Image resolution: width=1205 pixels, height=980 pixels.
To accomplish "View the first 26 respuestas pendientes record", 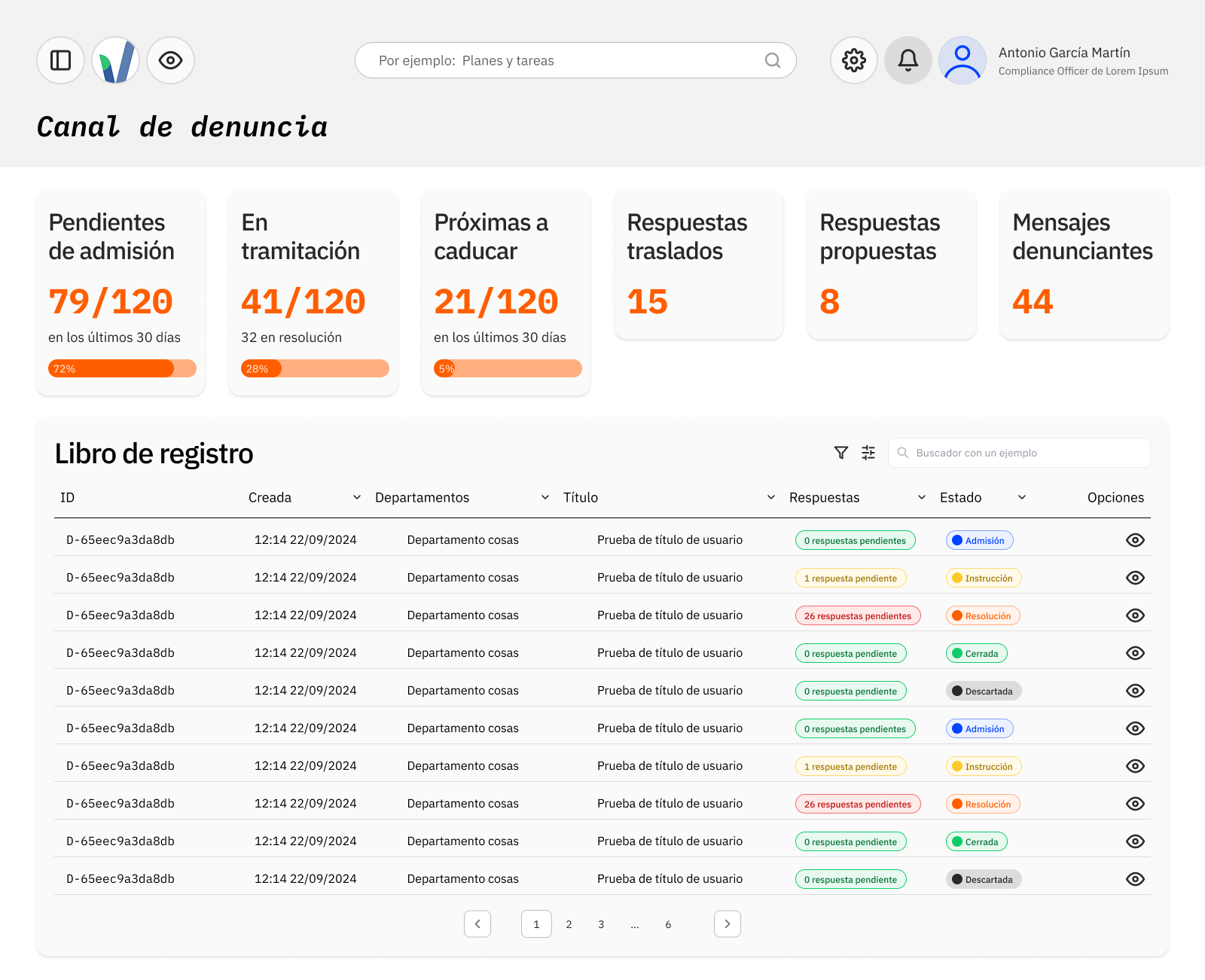I will point(1135,615).
